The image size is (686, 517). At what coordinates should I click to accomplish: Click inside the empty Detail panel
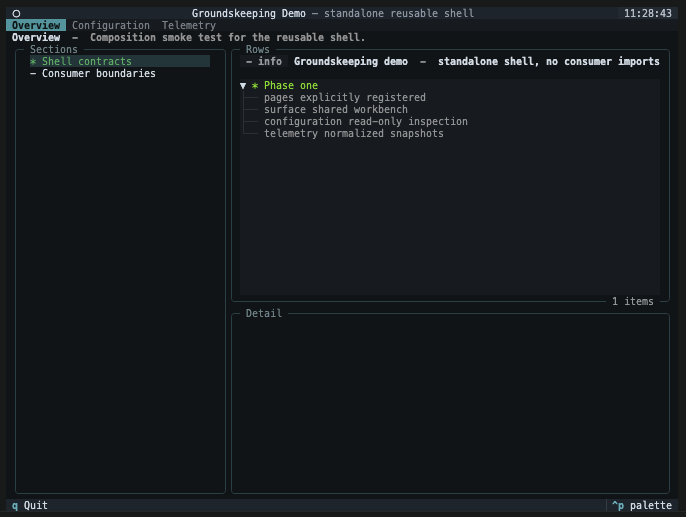coord(450,405)
